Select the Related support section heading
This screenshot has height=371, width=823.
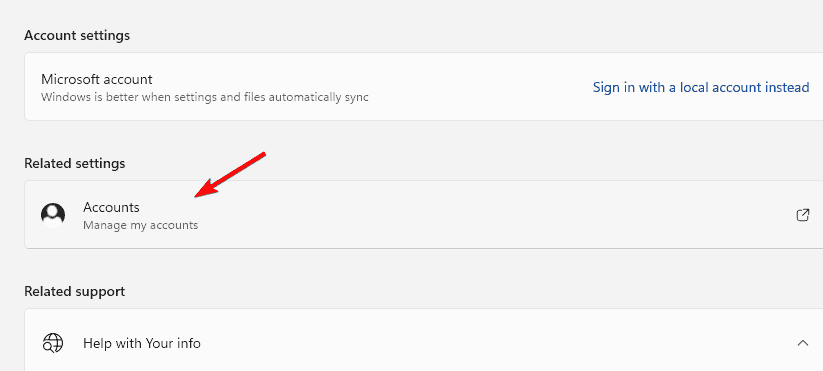coord(75,291)
